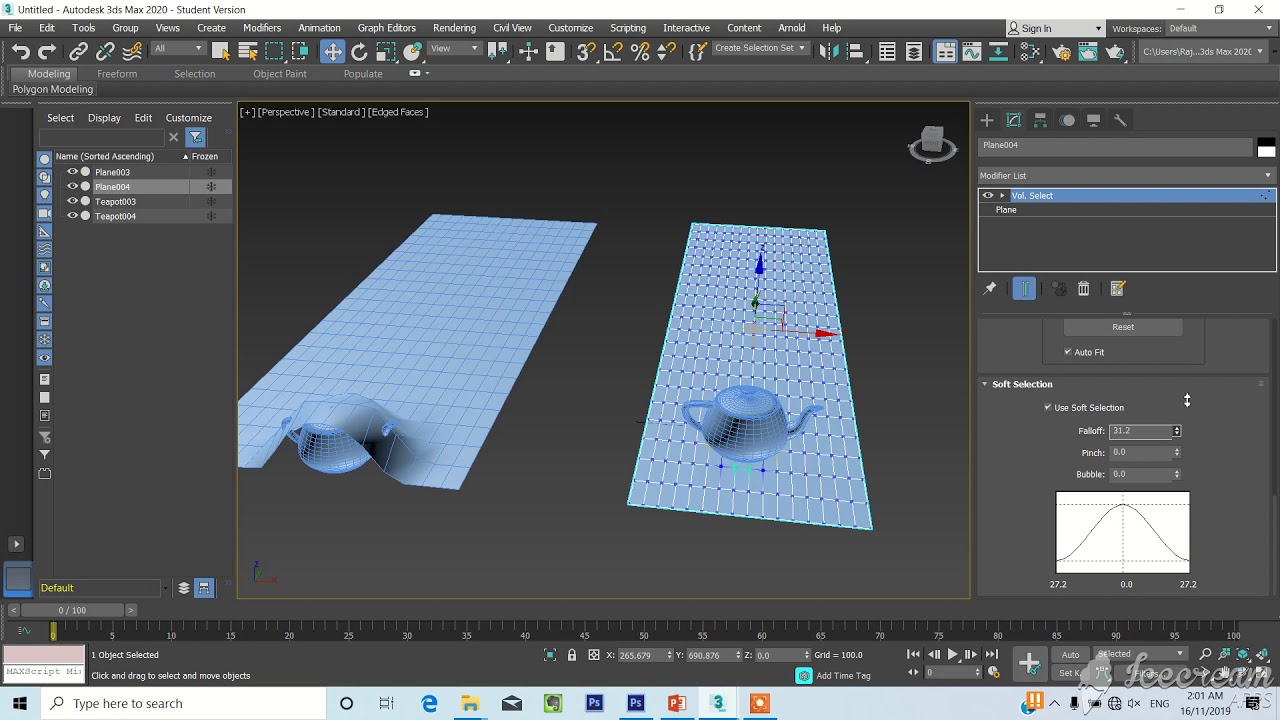Switch to the Object Paint ribbon tab

tap(280, 74)
